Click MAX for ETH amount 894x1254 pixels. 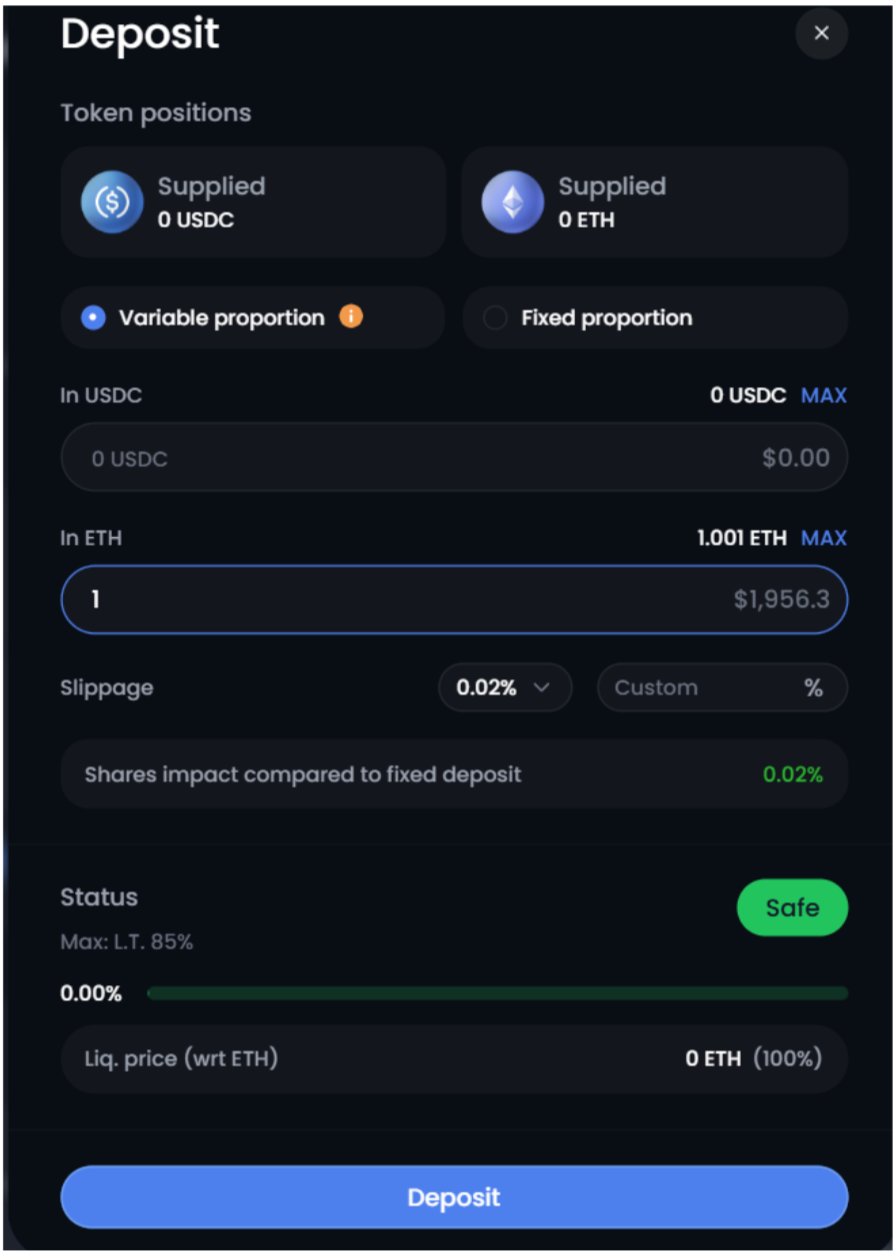coord(823,538)
